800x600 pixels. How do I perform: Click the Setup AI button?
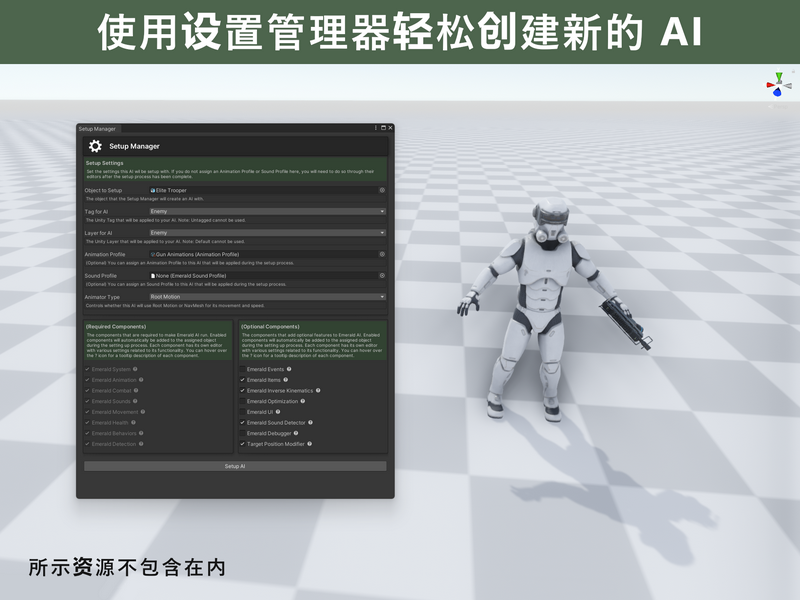click(x=235, y=466)
